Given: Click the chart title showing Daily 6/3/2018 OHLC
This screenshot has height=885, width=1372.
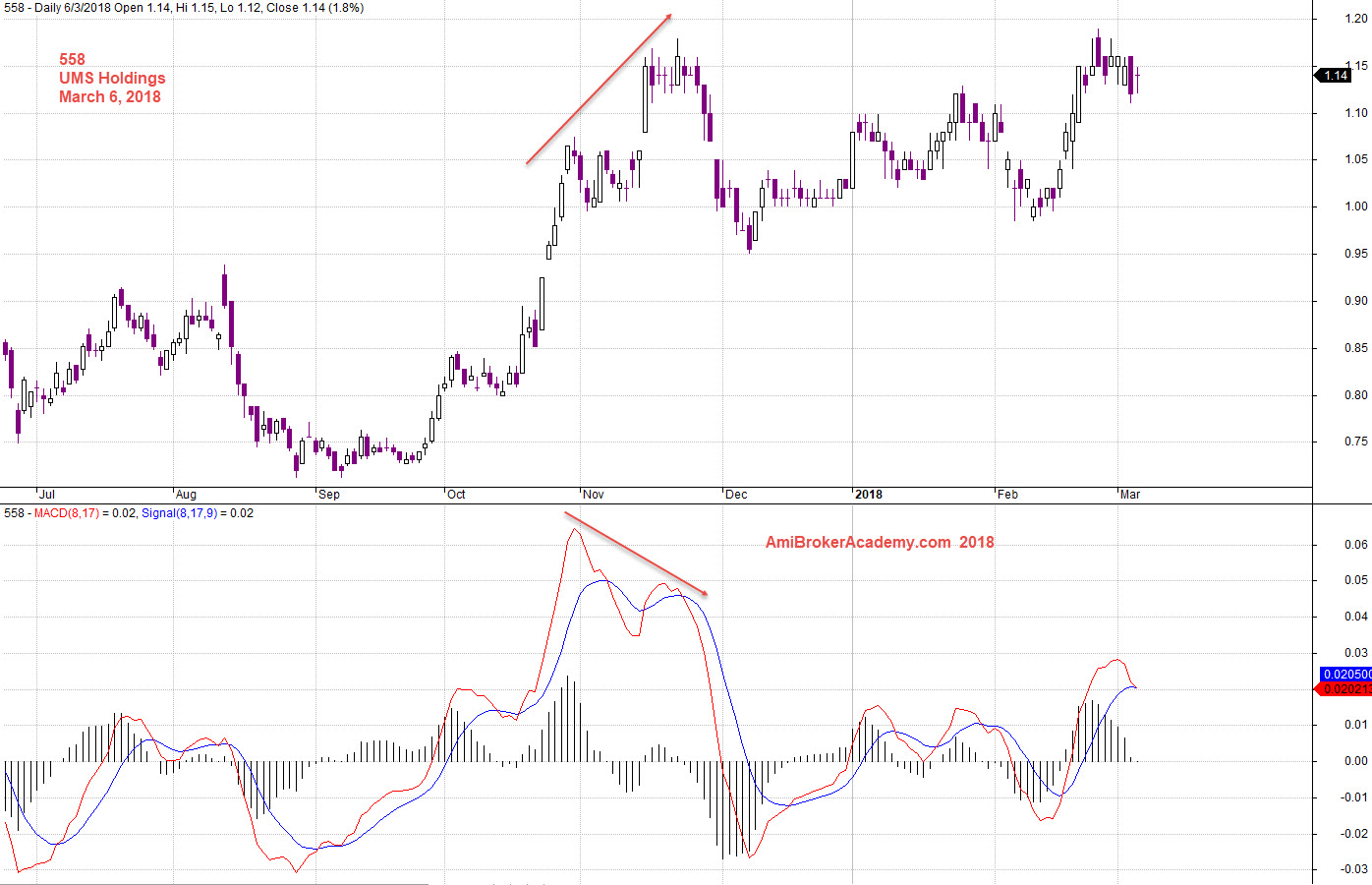Looking at the screenshot, I should [x=184, y=8].
